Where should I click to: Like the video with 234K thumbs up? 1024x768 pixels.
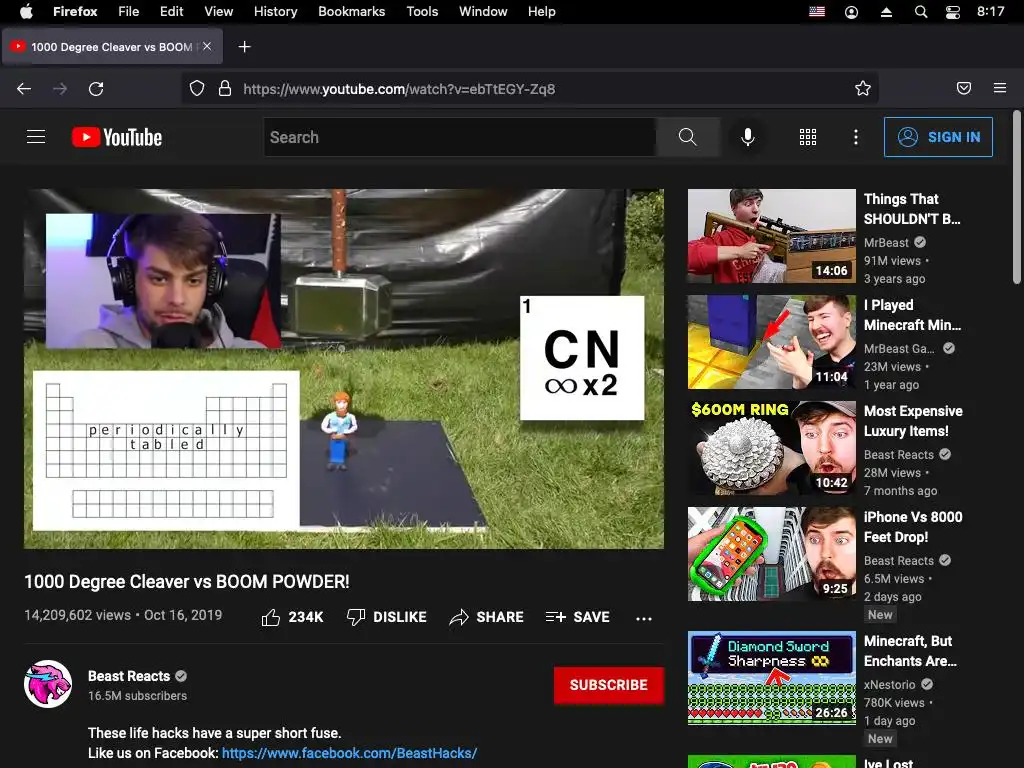293,617
